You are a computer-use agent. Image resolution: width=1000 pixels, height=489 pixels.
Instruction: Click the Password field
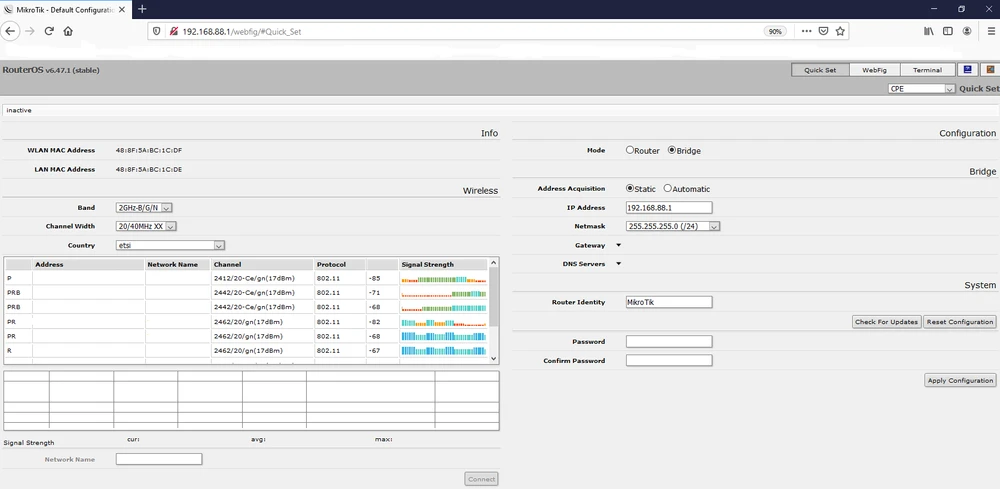(x=669, y=342)
